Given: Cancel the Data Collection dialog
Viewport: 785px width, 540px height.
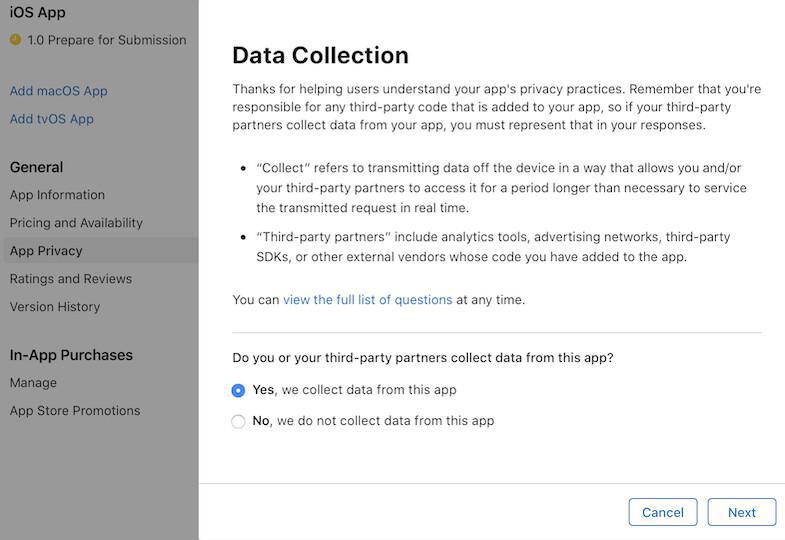Looking at the screenshot, I should point(663,512).
